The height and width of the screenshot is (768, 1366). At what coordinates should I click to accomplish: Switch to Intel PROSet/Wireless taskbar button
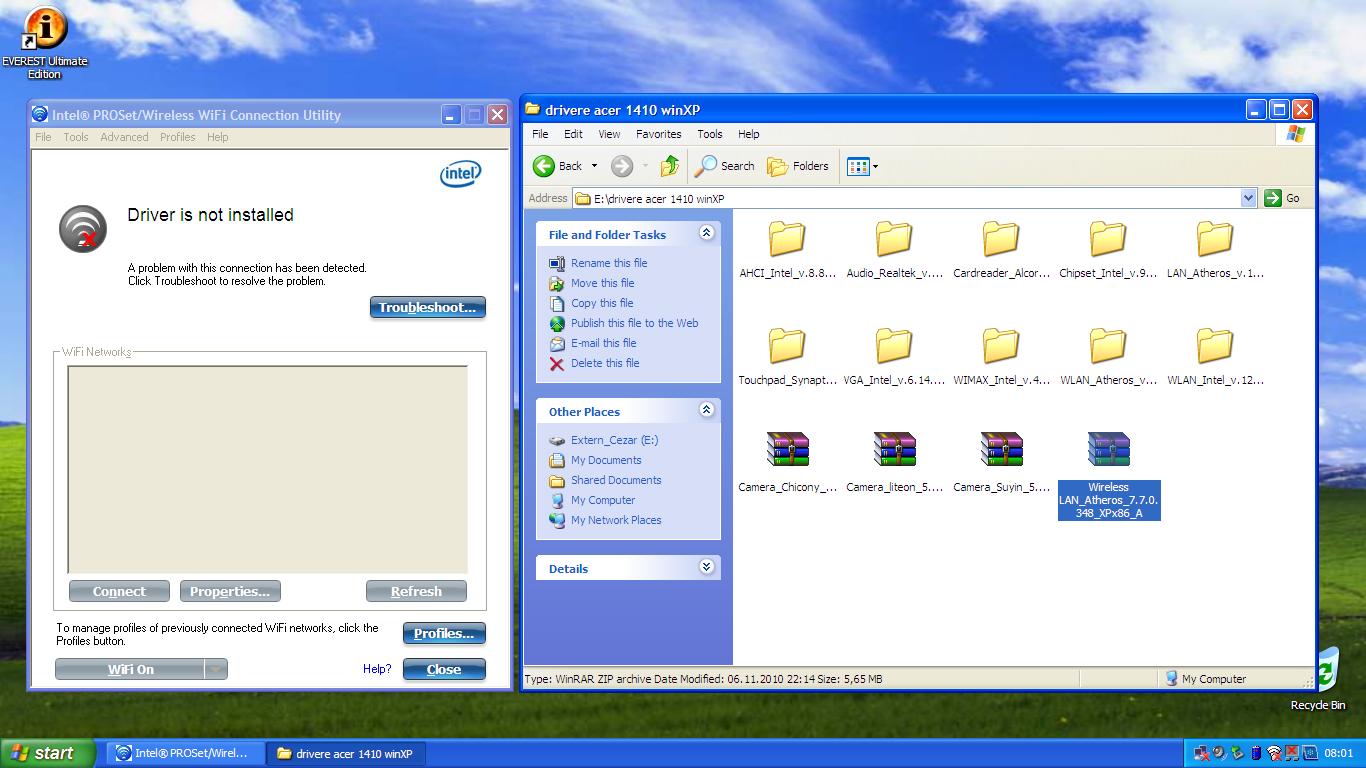coord(185,753)
